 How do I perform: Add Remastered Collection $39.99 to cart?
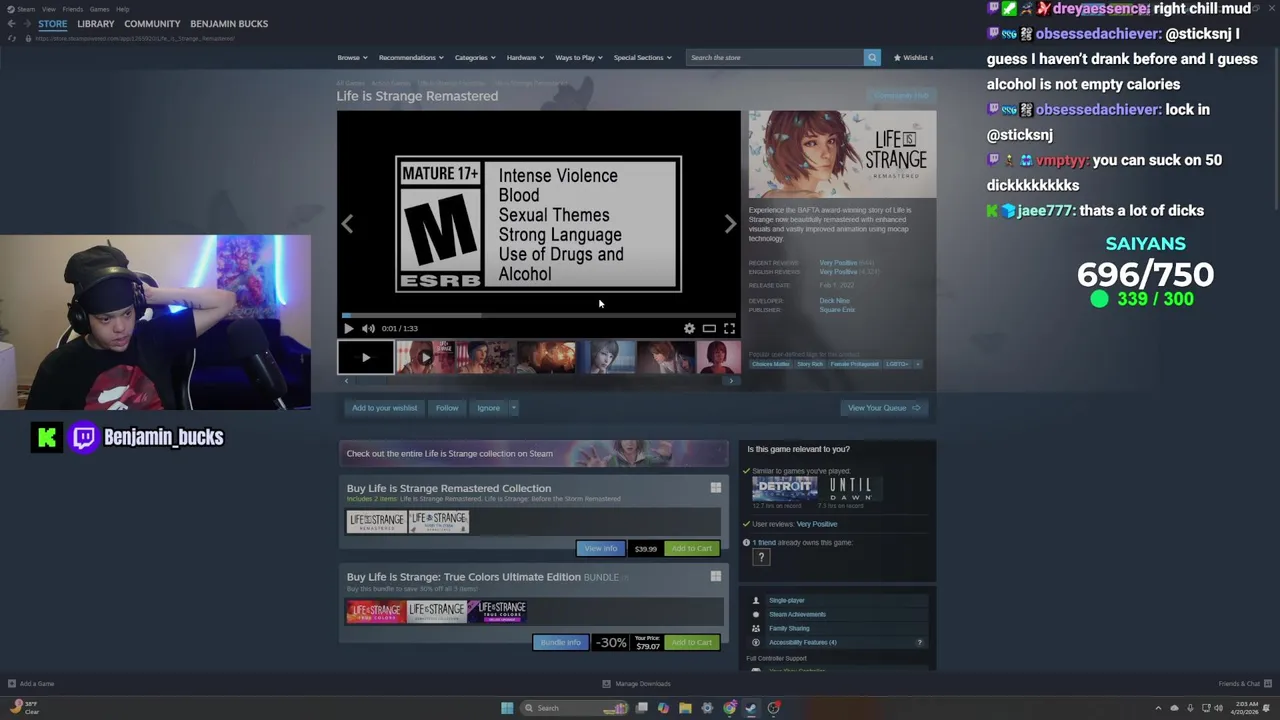point(691,548)
